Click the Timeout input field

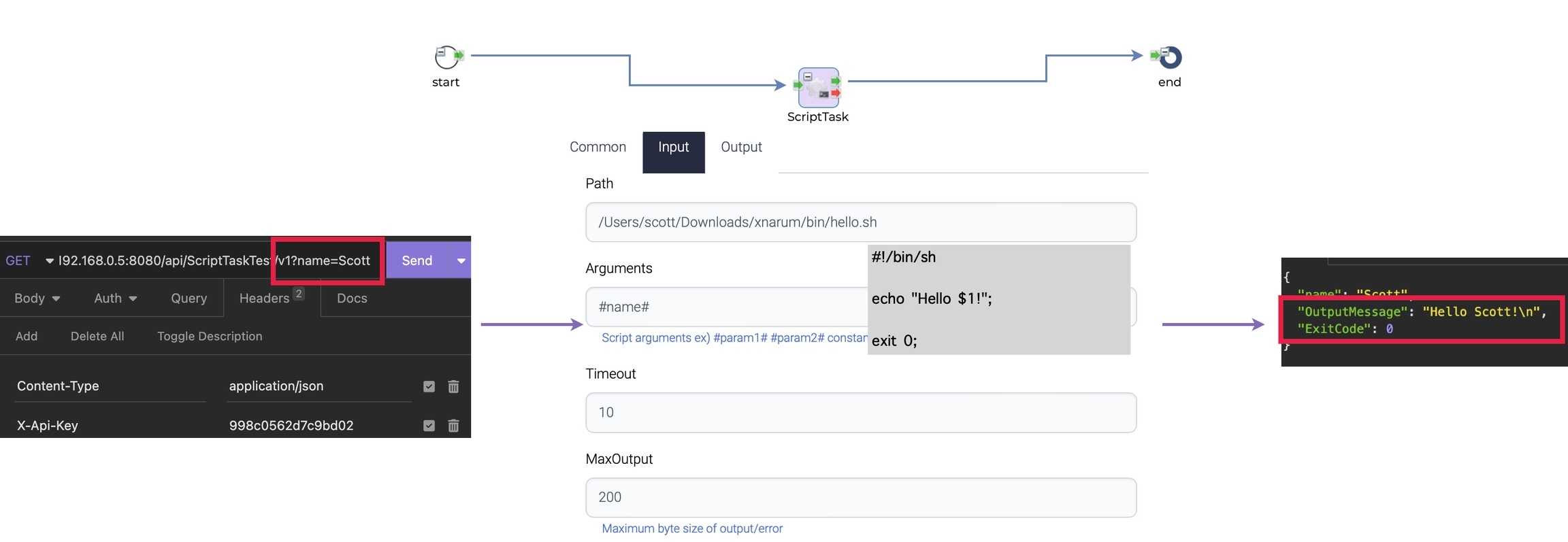[x=860, y=412]
